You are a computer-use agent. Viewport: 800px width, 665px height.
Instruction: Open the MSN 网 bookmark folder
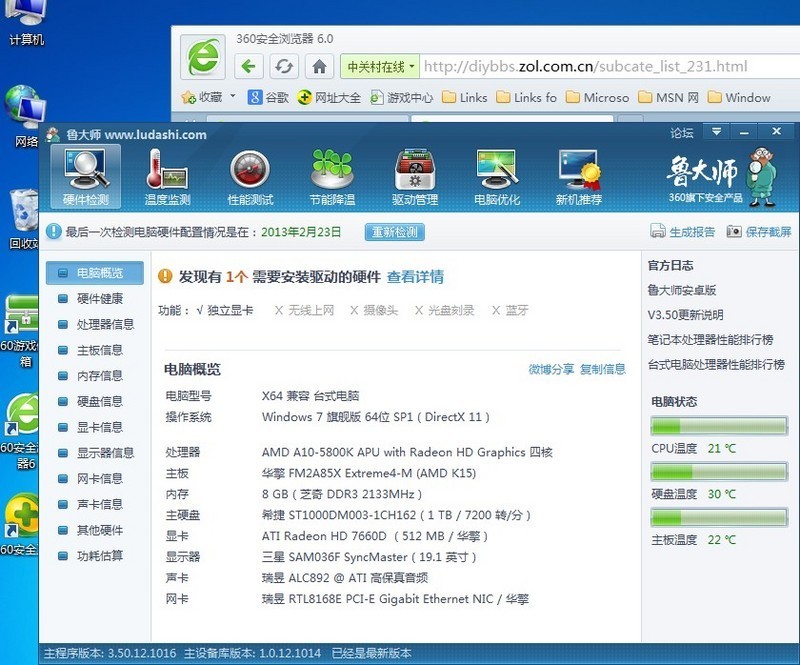(668, 97)
